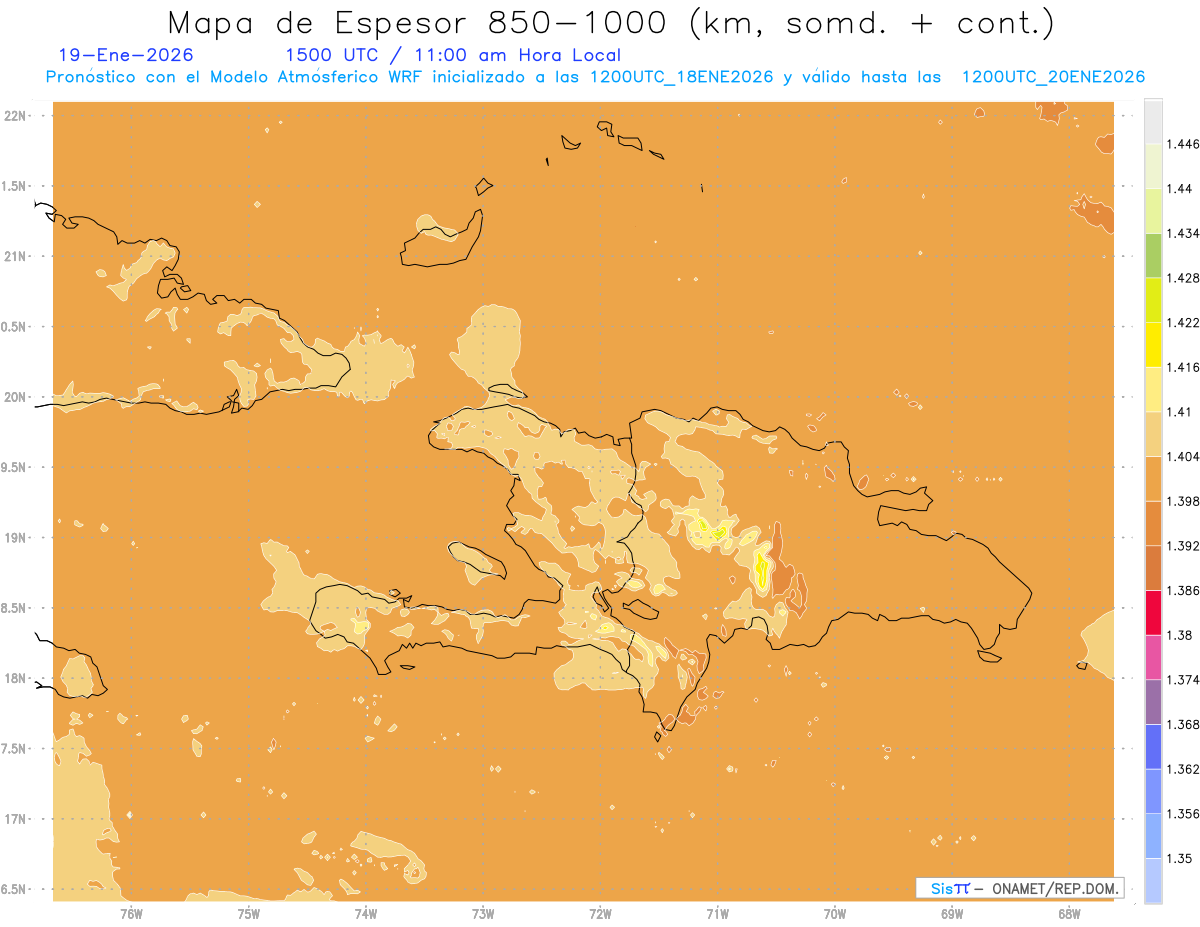Select the 73W longitude label

coord(483,914)
